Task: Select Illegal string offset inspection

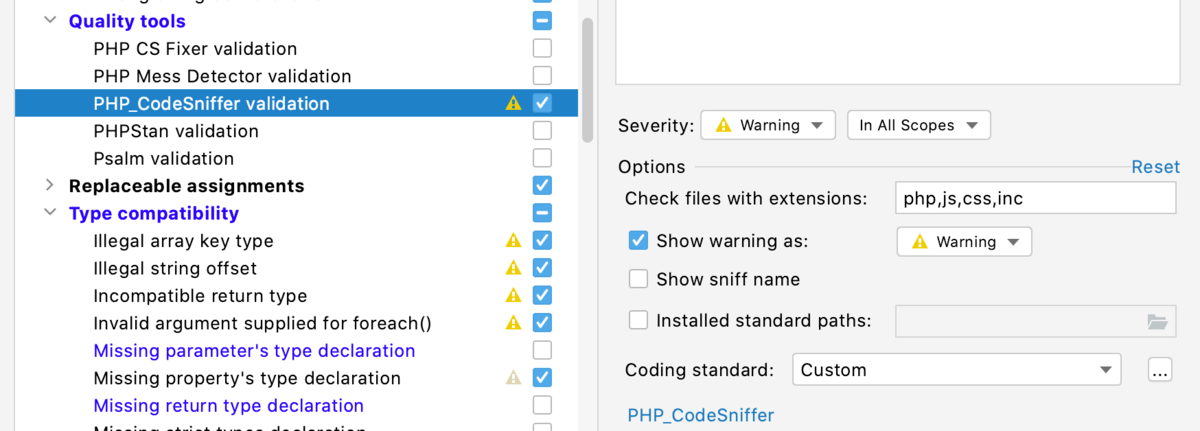Action: pos(175,268)
